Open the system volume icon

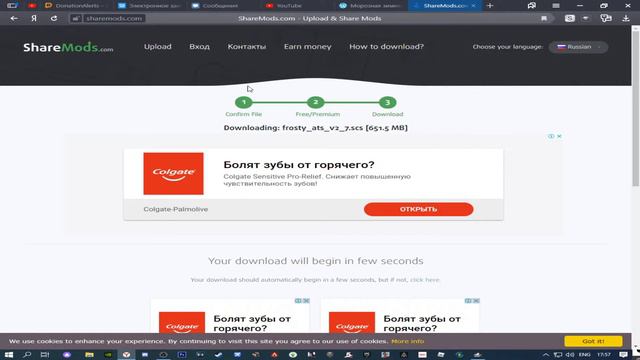(x=570, y=355)
